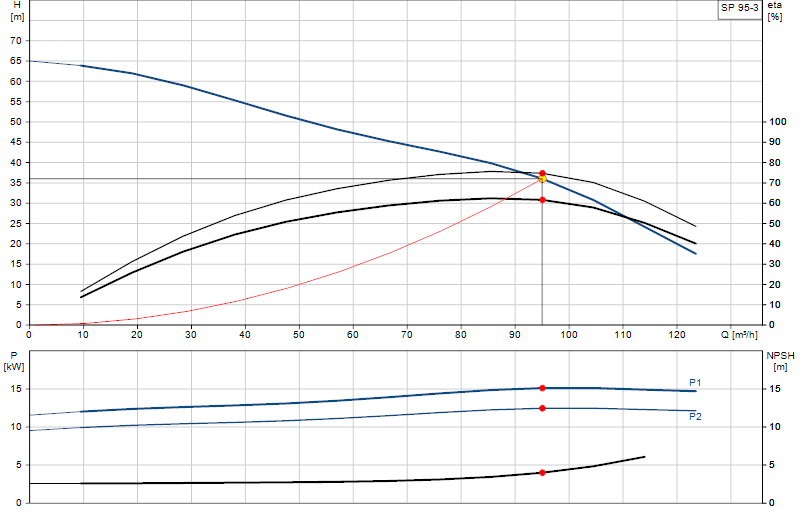Click the 80 tick on the eta axis
Viewport: 800px width, 520px height.
(x=774, y=163)
